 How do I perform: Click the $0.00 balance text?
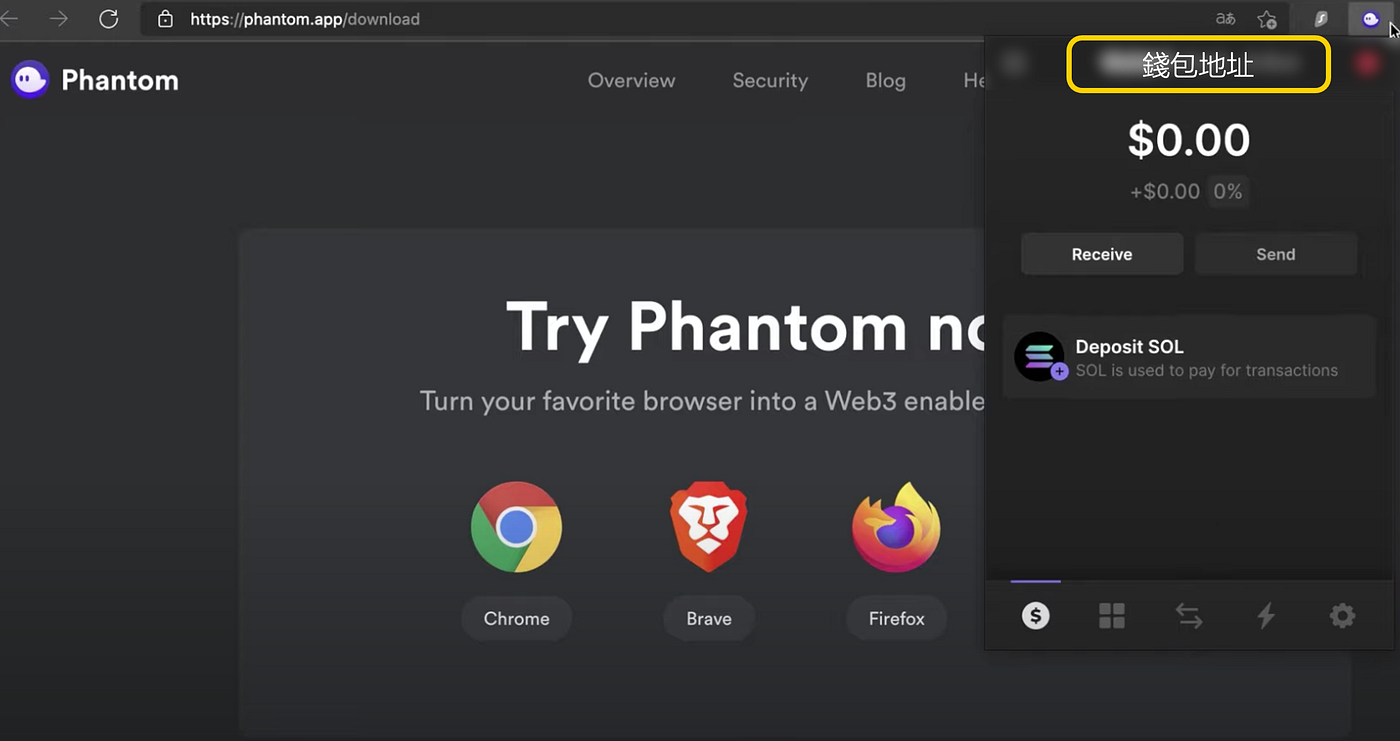(x=1189, y=140)
